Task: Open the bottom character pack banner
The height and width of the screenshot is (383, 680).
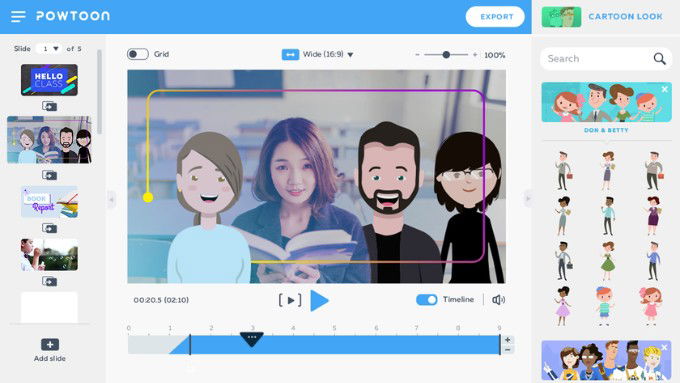Action: [x=606, y=360]
